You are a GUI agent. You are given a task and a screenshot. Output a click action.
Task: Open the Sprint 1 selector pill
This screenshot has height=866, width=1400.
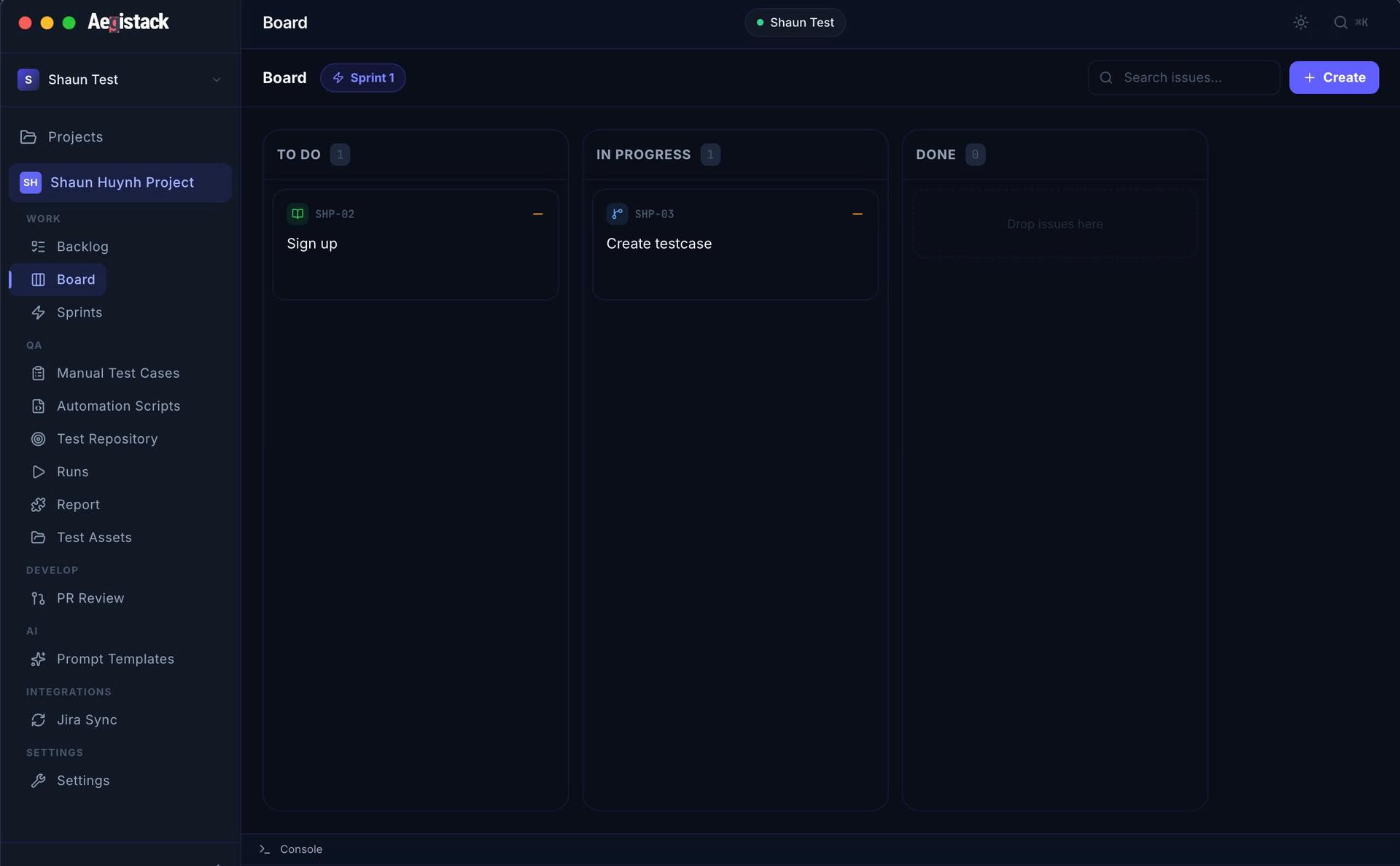coord(363,78)
